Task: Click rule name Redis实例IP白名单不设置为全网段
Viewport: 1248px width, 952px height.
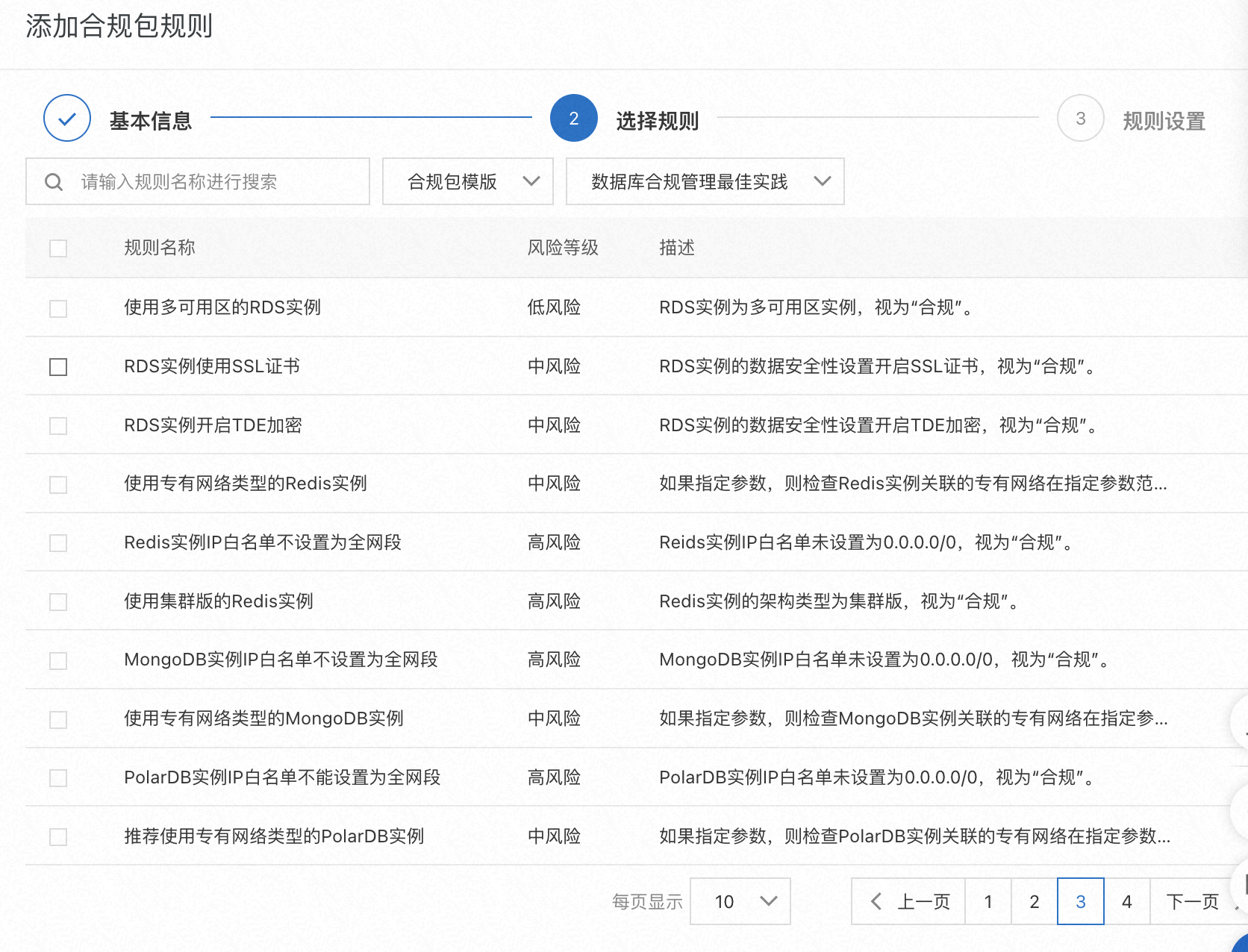Action: click(x=263, y=542)
